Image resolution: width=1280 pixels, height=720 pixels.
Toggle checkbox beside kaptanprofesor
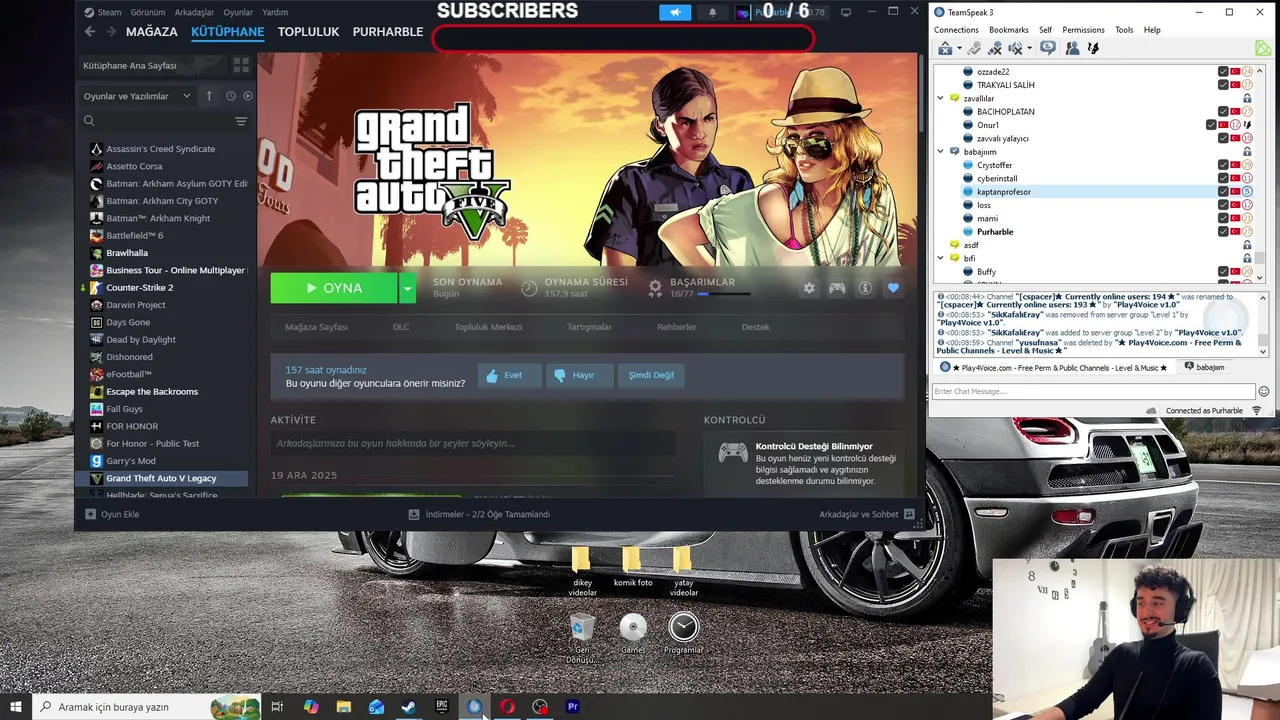tap(1223, 191)
